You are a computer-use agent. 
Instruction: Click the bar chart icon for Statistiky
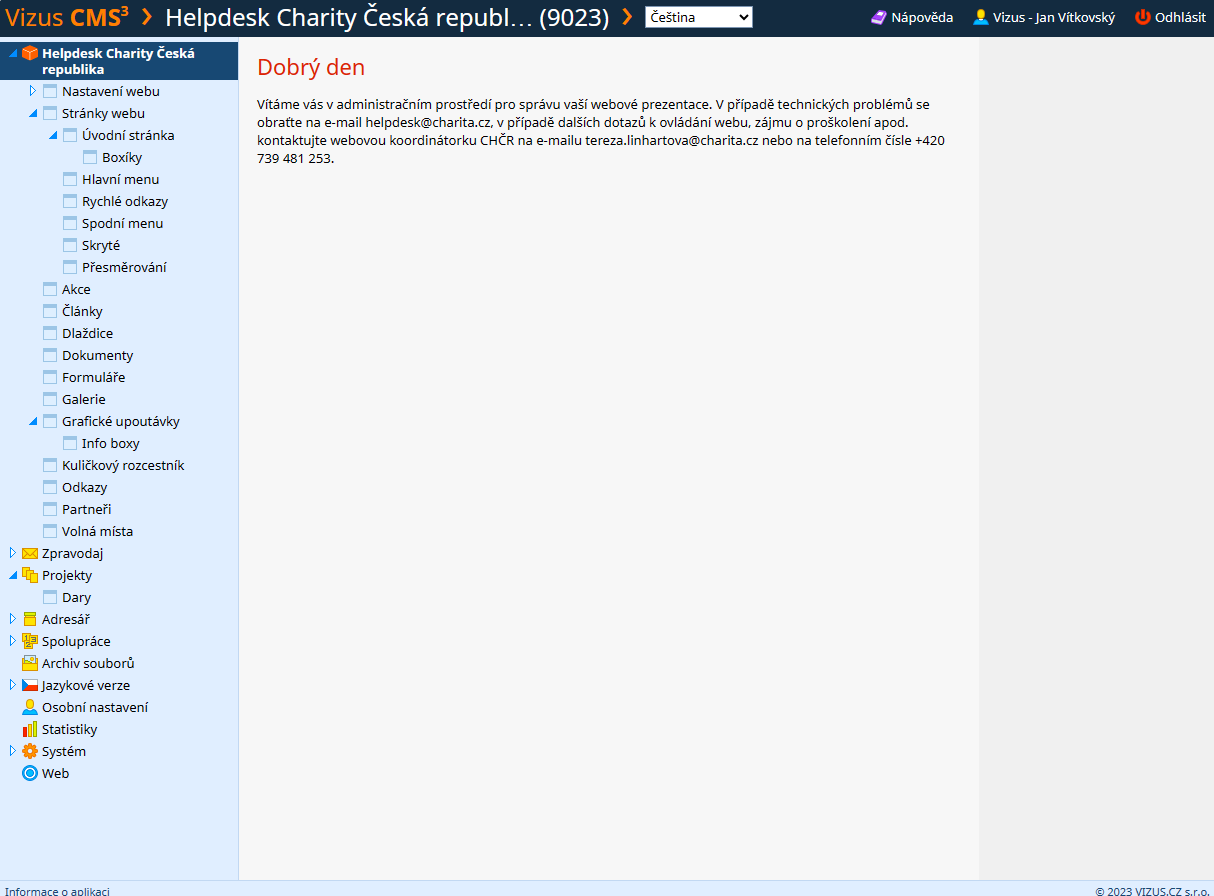[30, 729]
